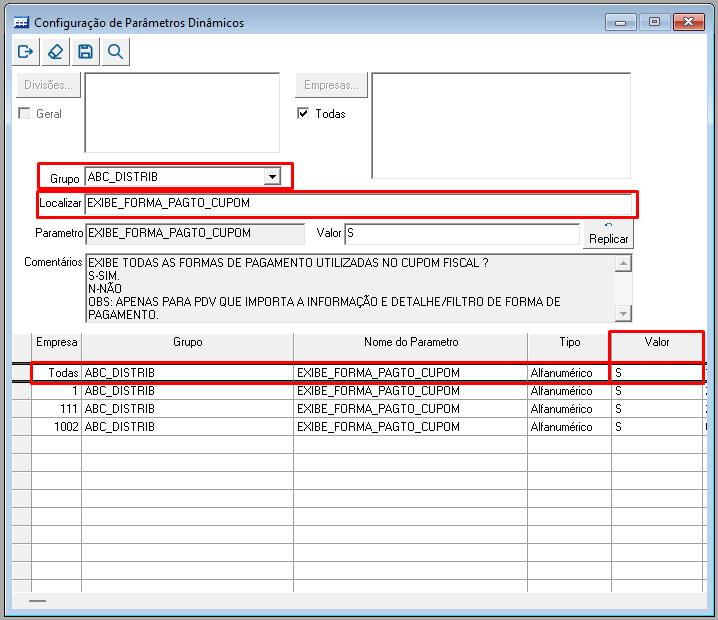Click the Empresa column header
Screen dimensions: 718x620
[x=56, y=347]
